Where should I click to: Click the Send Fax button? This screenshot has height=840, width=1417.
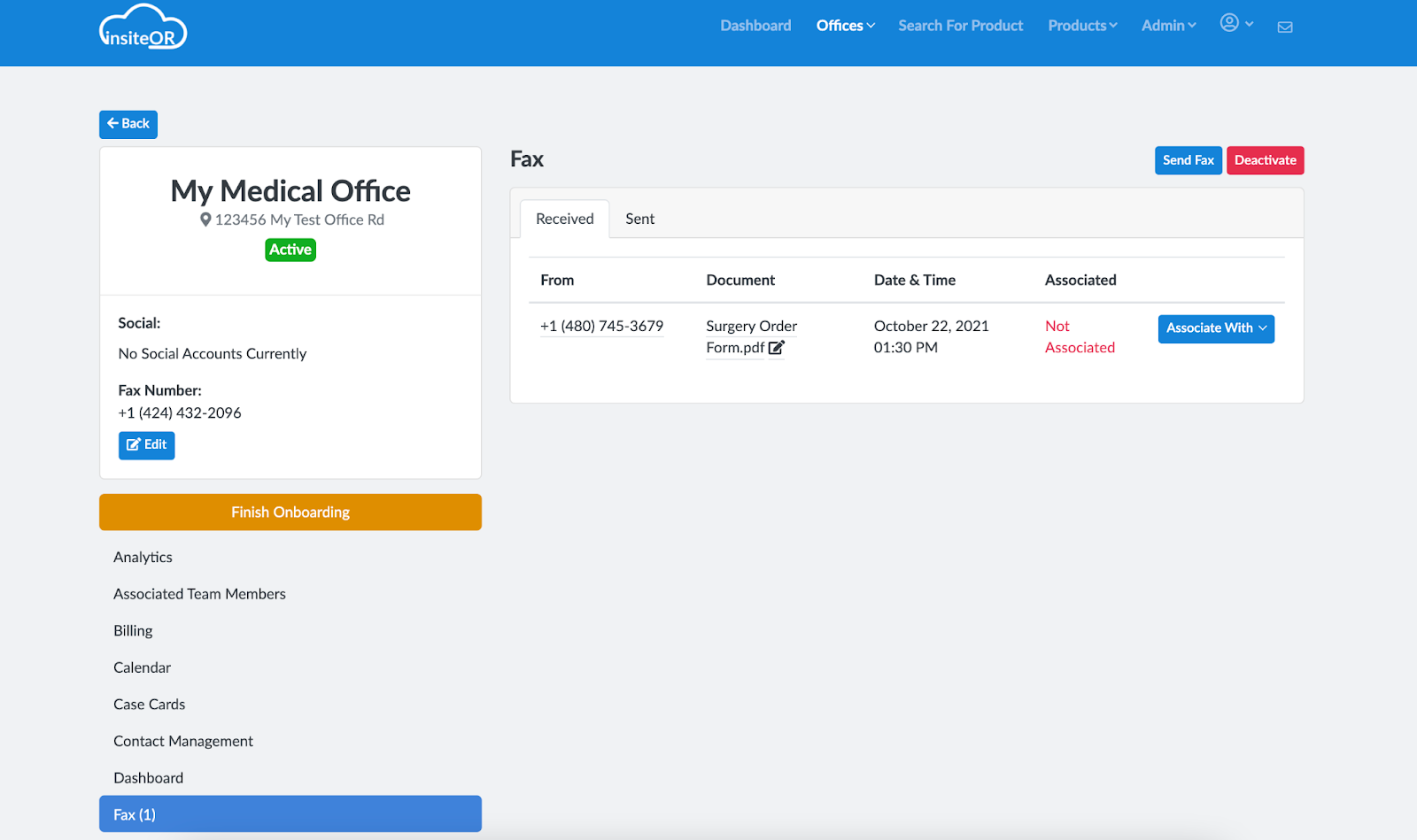[1189, 160]
